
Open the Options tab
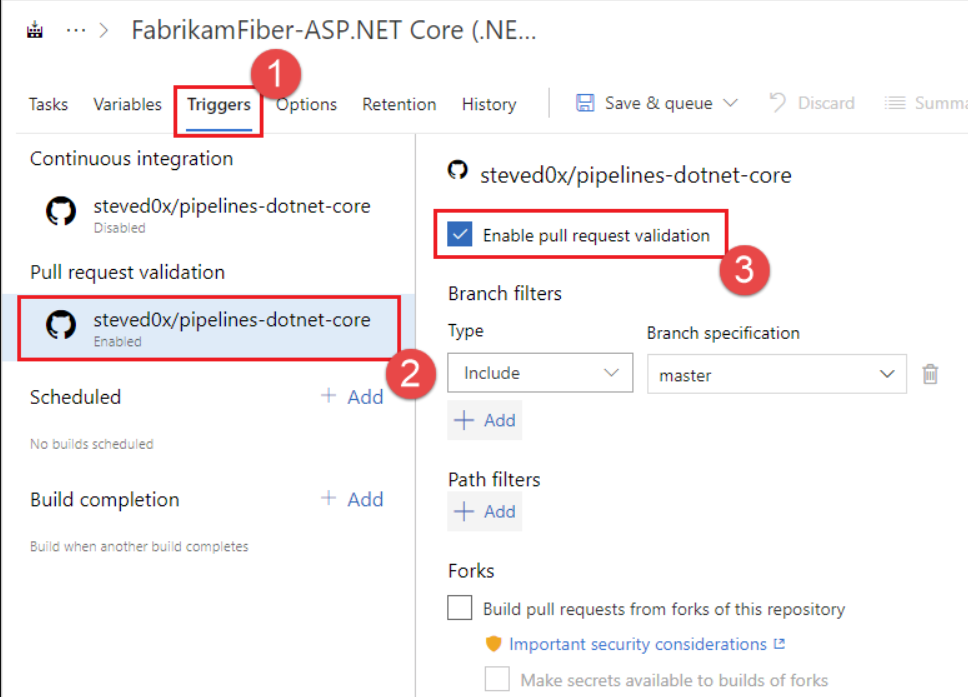click(306, 104)
